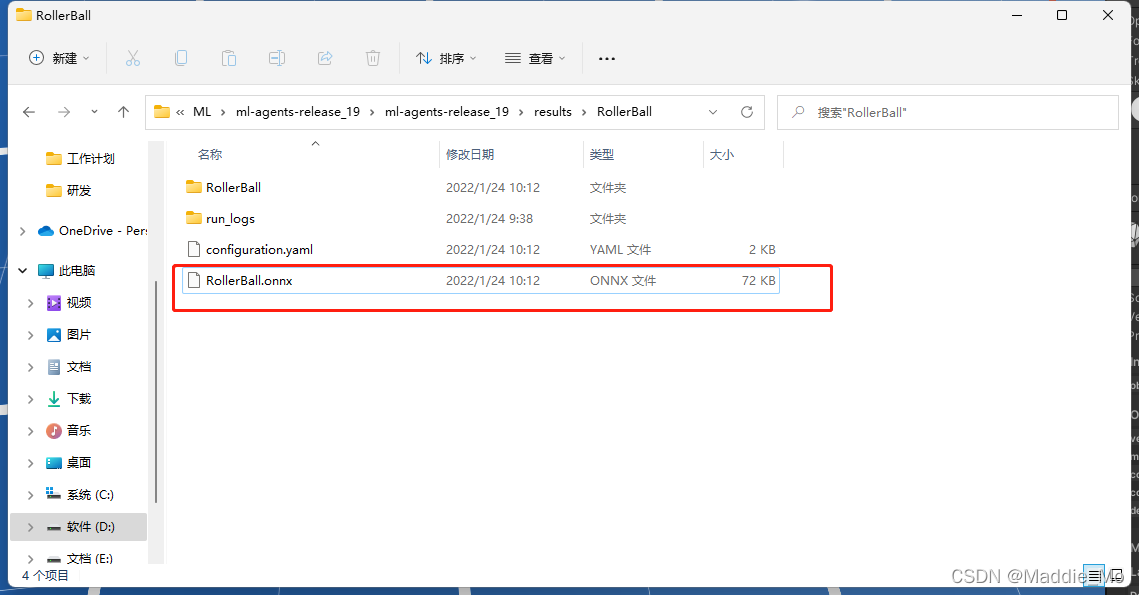Click the Cut scissors icon
1139x595 pixels.
133,58
